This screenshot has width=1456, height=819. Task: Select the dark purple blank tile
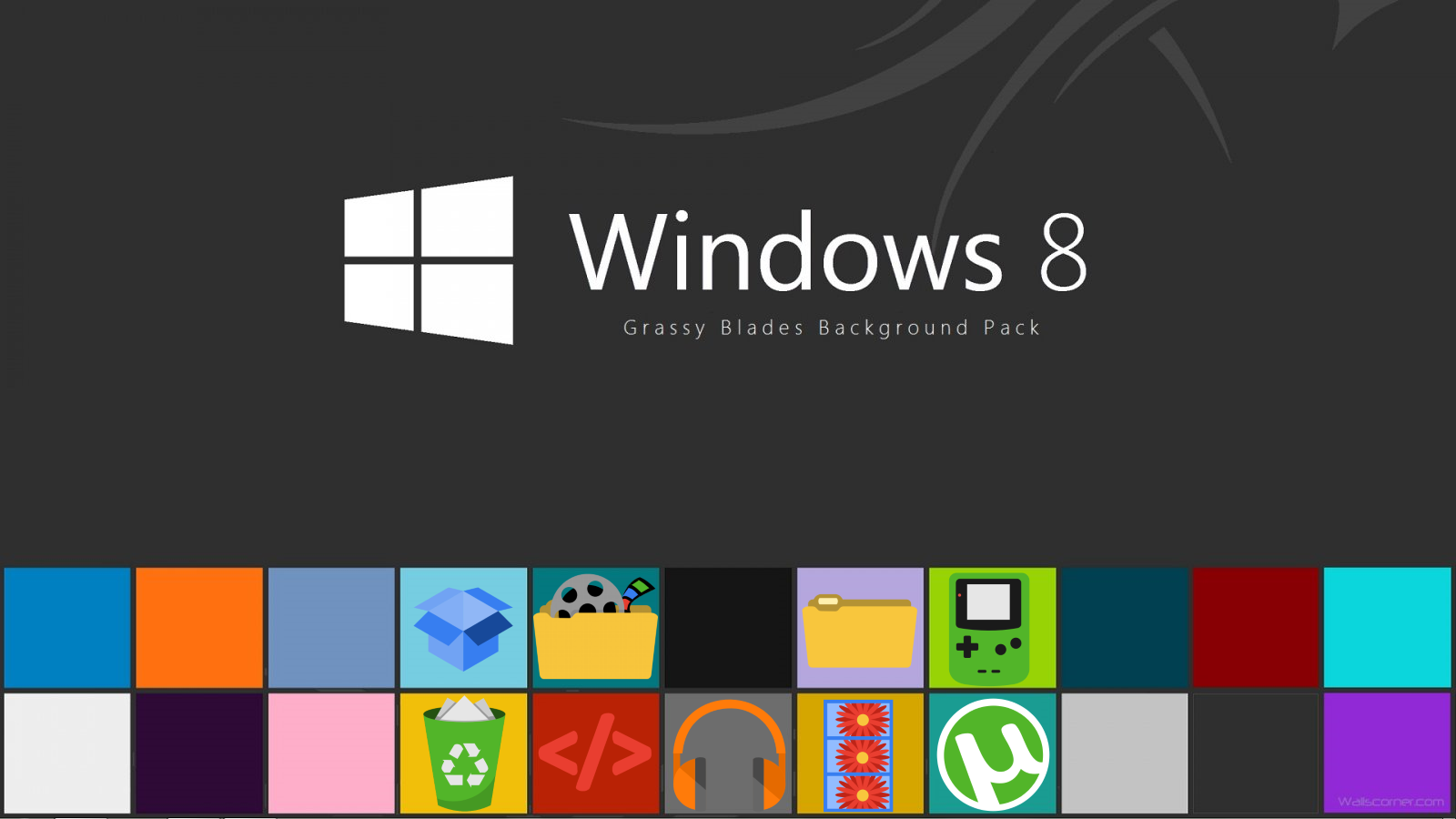[199, 753]
